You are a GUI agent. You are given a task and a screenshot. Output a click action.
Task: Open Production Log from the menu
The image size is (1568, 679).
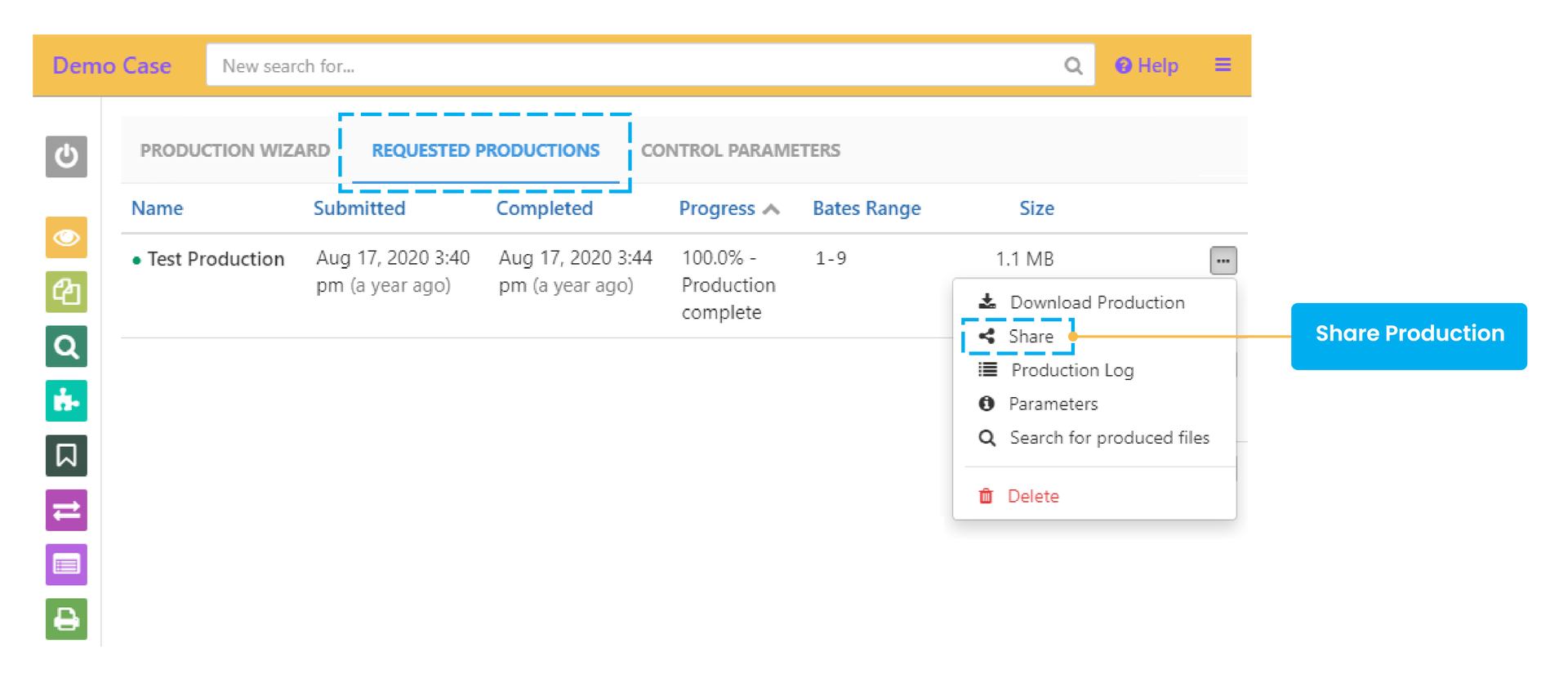1071,370
